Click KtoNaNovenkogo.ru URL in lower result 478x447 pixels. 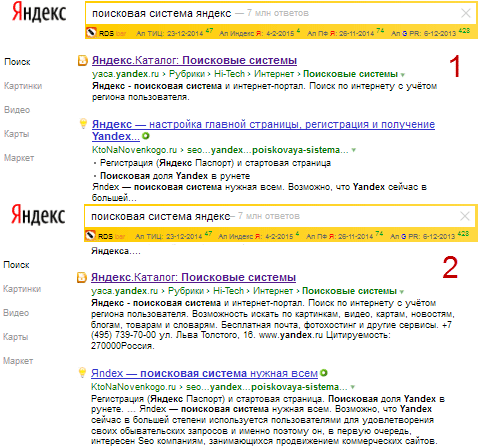(133, 387)
